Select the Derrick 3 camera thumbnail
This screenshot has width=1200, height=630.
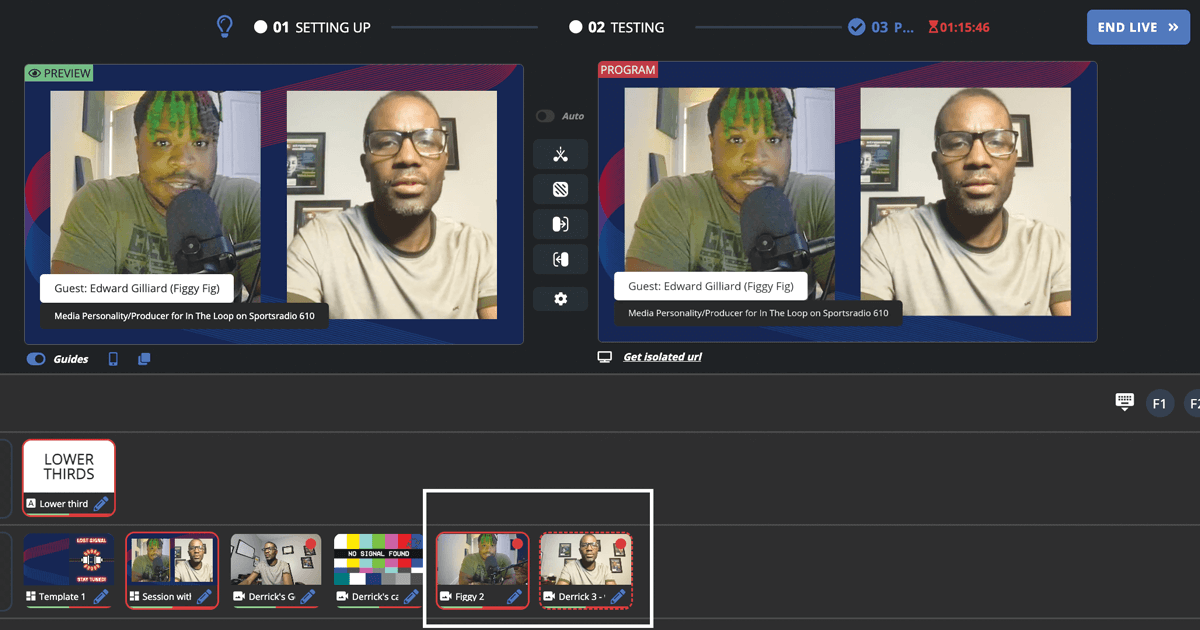coord(586,561)
